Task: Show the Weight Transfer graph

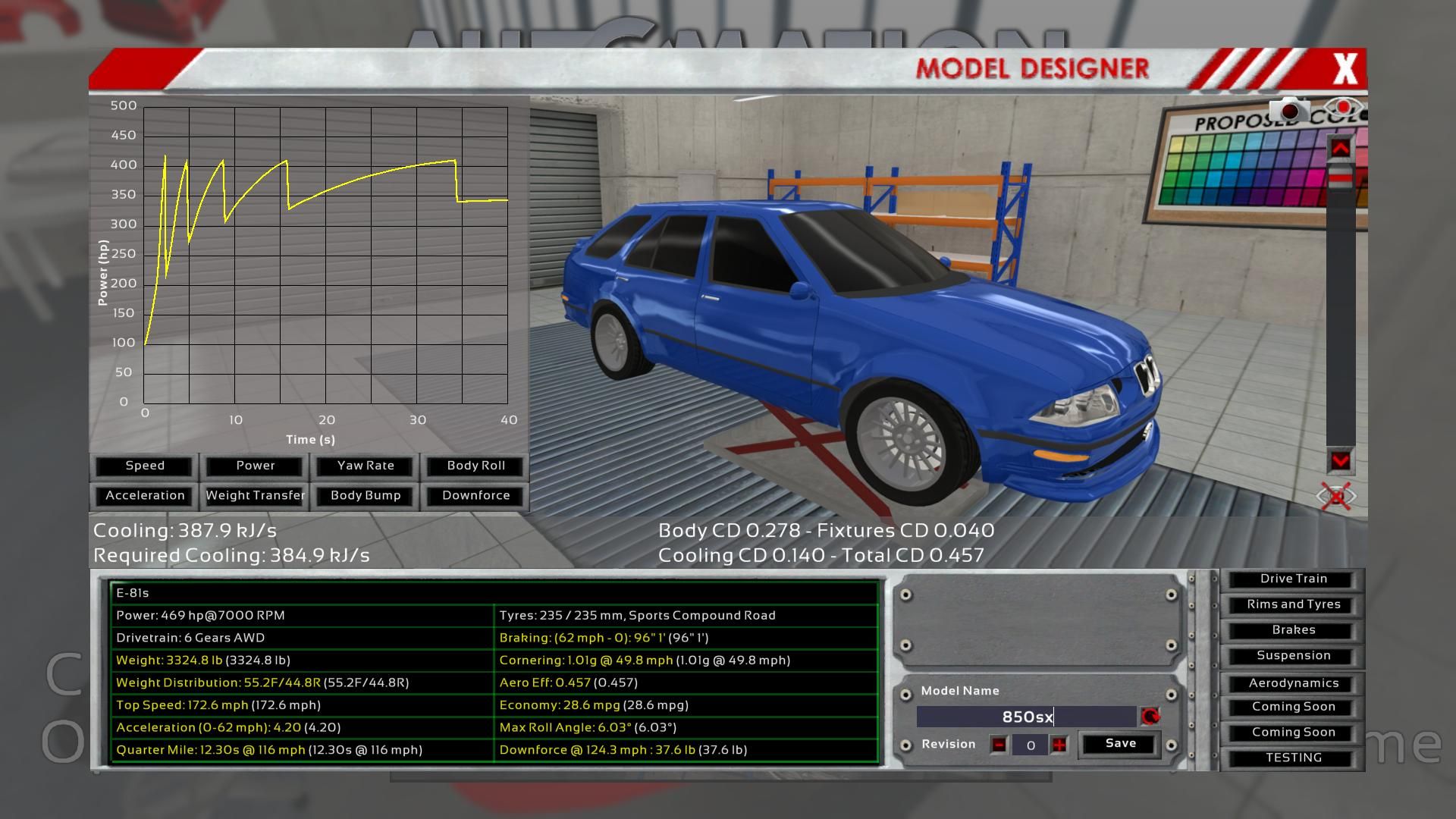Action: pos(255,495)
